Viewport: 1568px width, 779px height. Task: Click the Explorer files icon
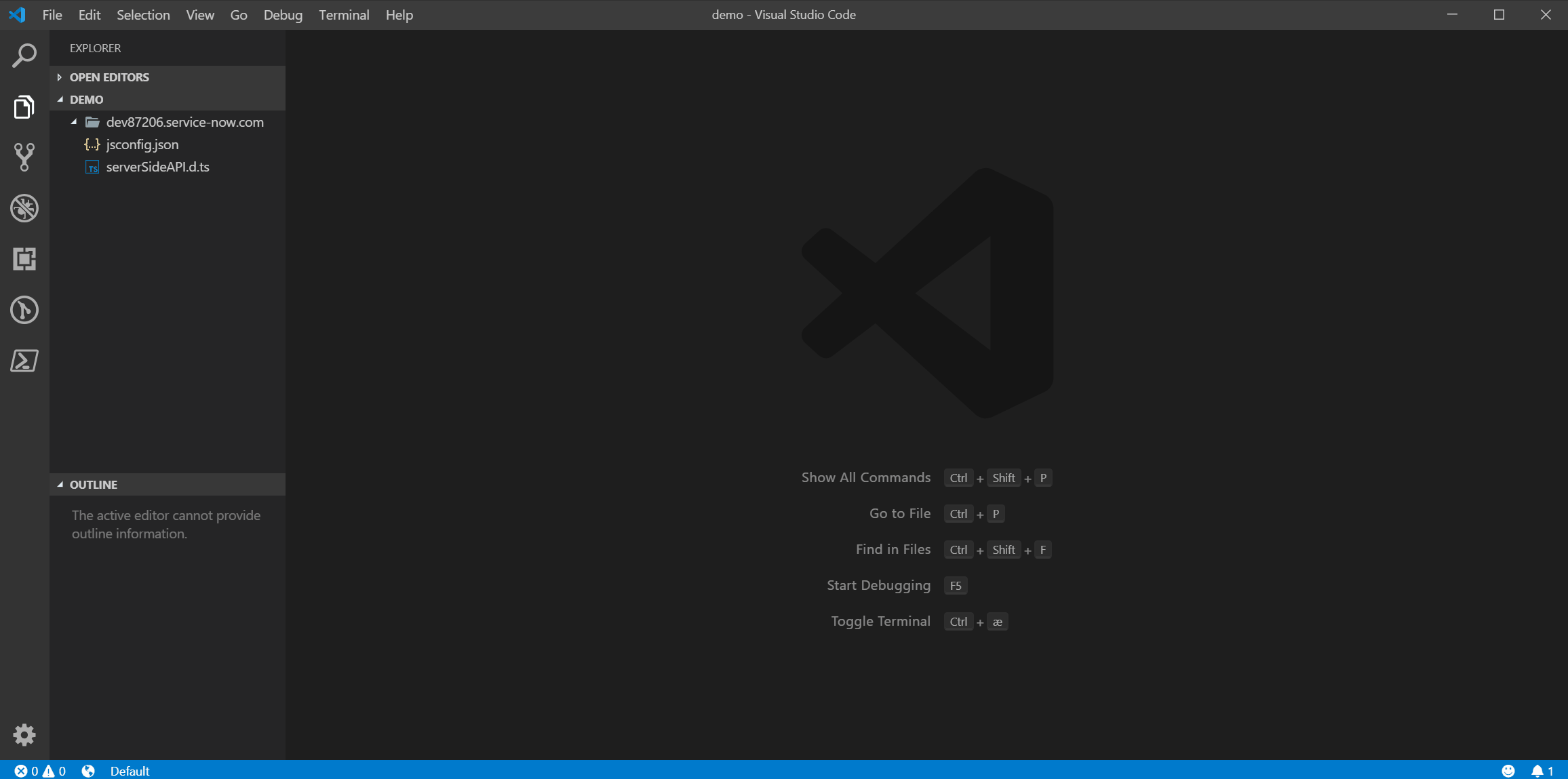tap(24, 107)
